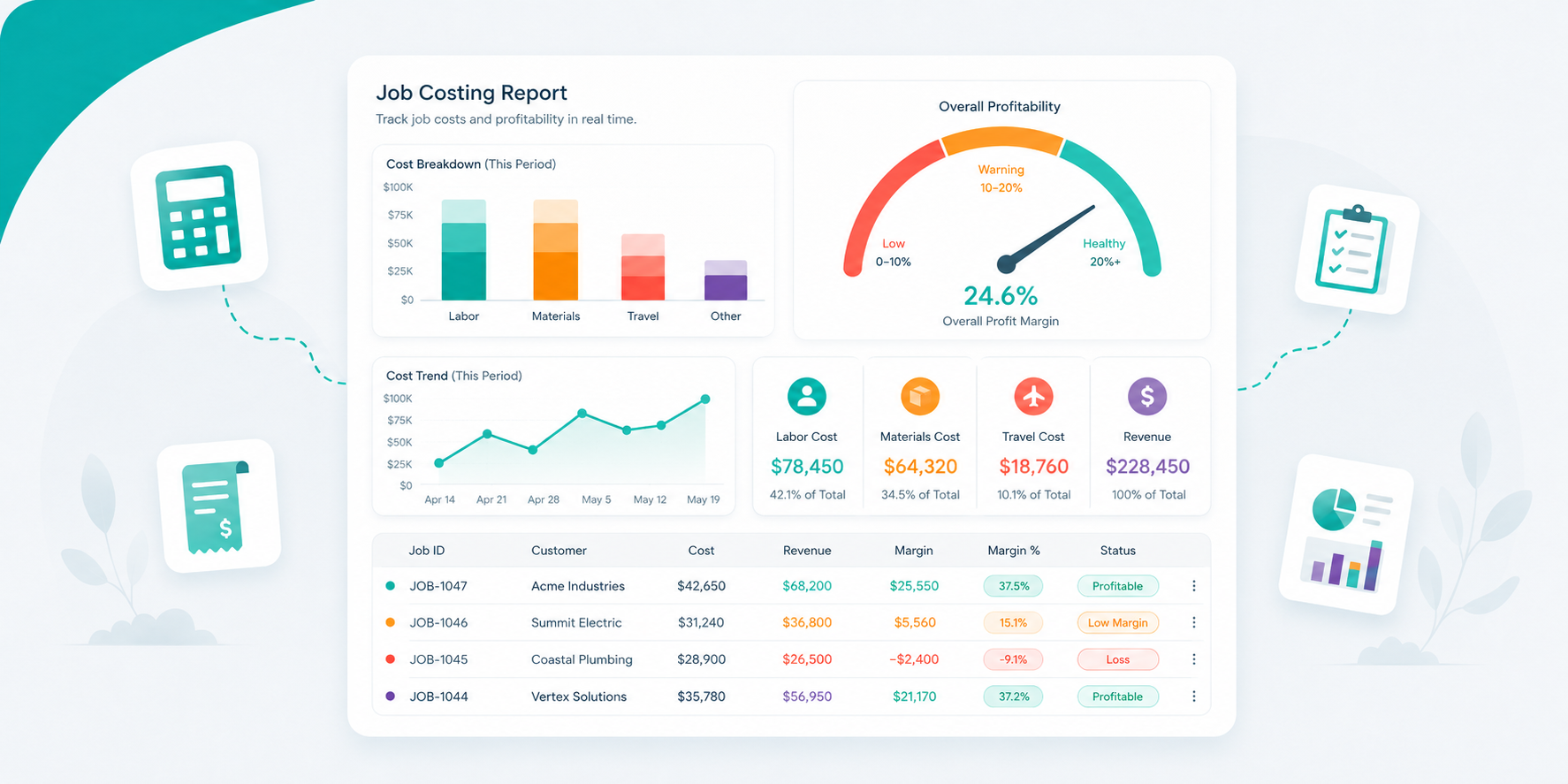Click the gauge needle pivot
Image resolution: width=1568 pixels, height=784 pixels.
(1007, 263)
